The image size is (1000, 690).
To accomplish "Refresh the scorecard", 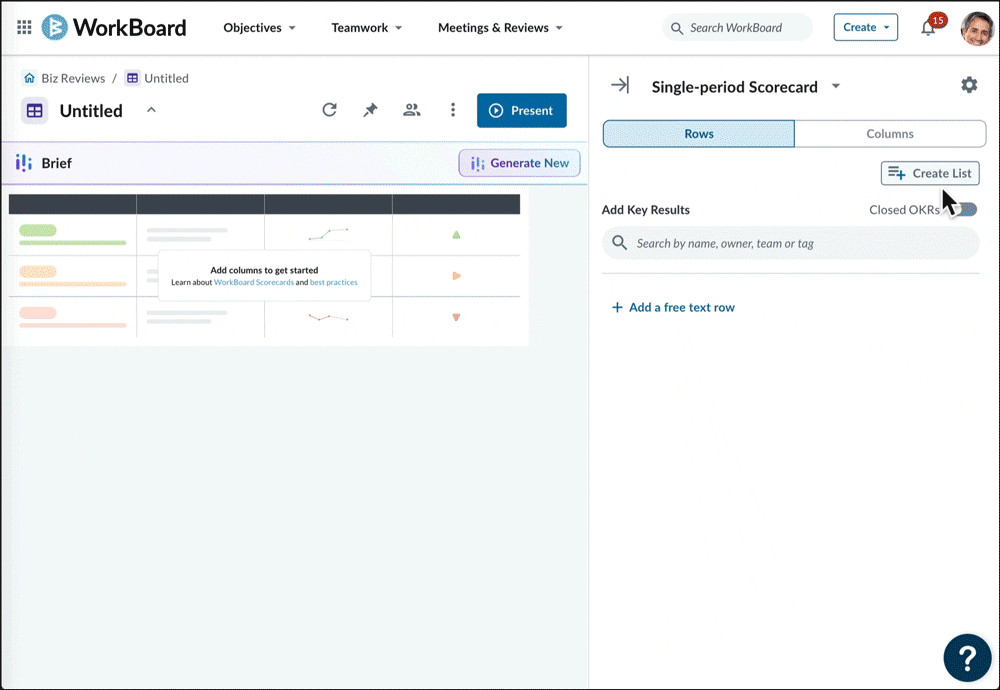I will point(329,110).
